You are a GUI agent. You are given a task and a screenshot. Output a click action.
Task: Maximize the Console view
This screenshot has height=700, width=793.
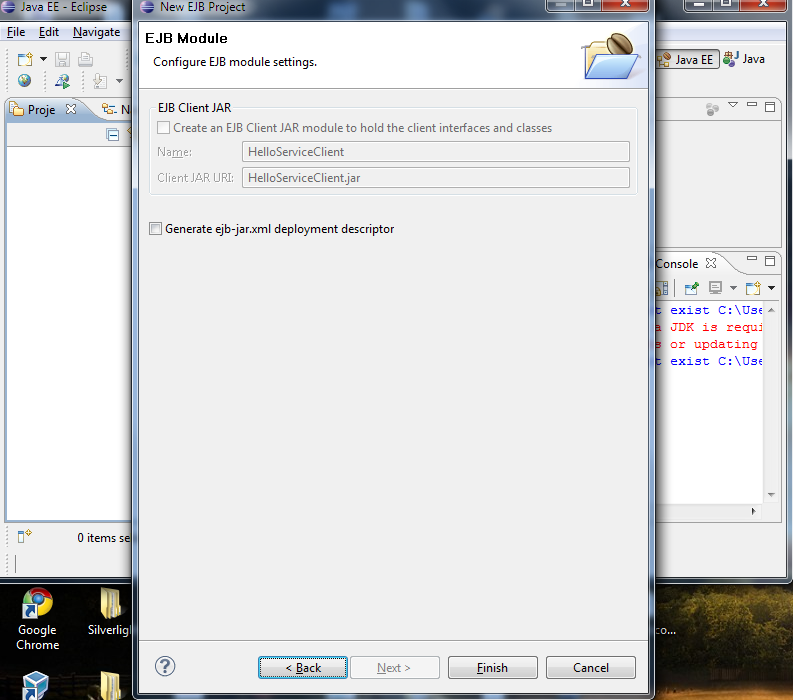(x=770, y=261)
